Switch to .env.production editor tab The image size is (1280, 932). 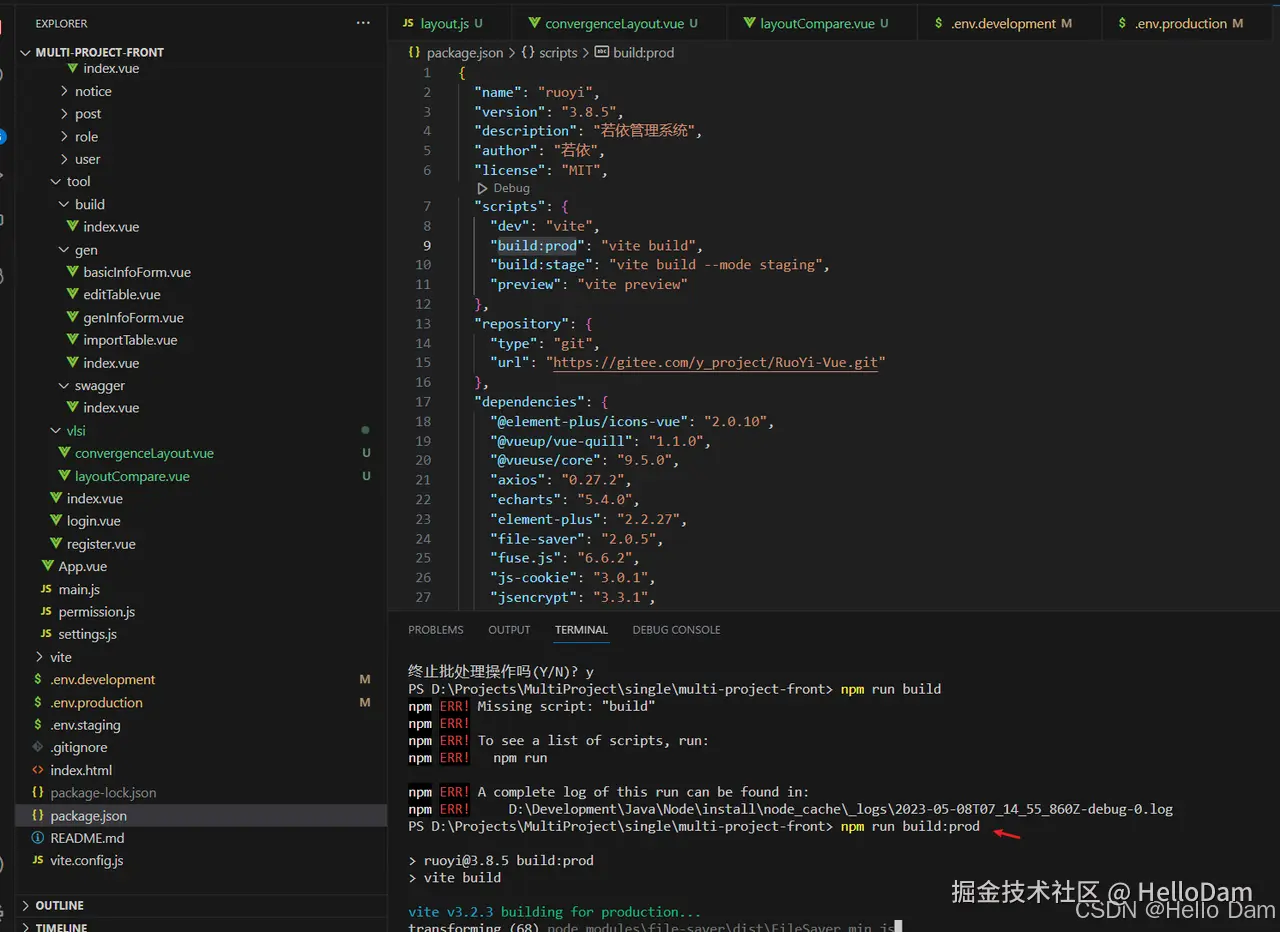pyautogui.click(x=1189, y=23)
